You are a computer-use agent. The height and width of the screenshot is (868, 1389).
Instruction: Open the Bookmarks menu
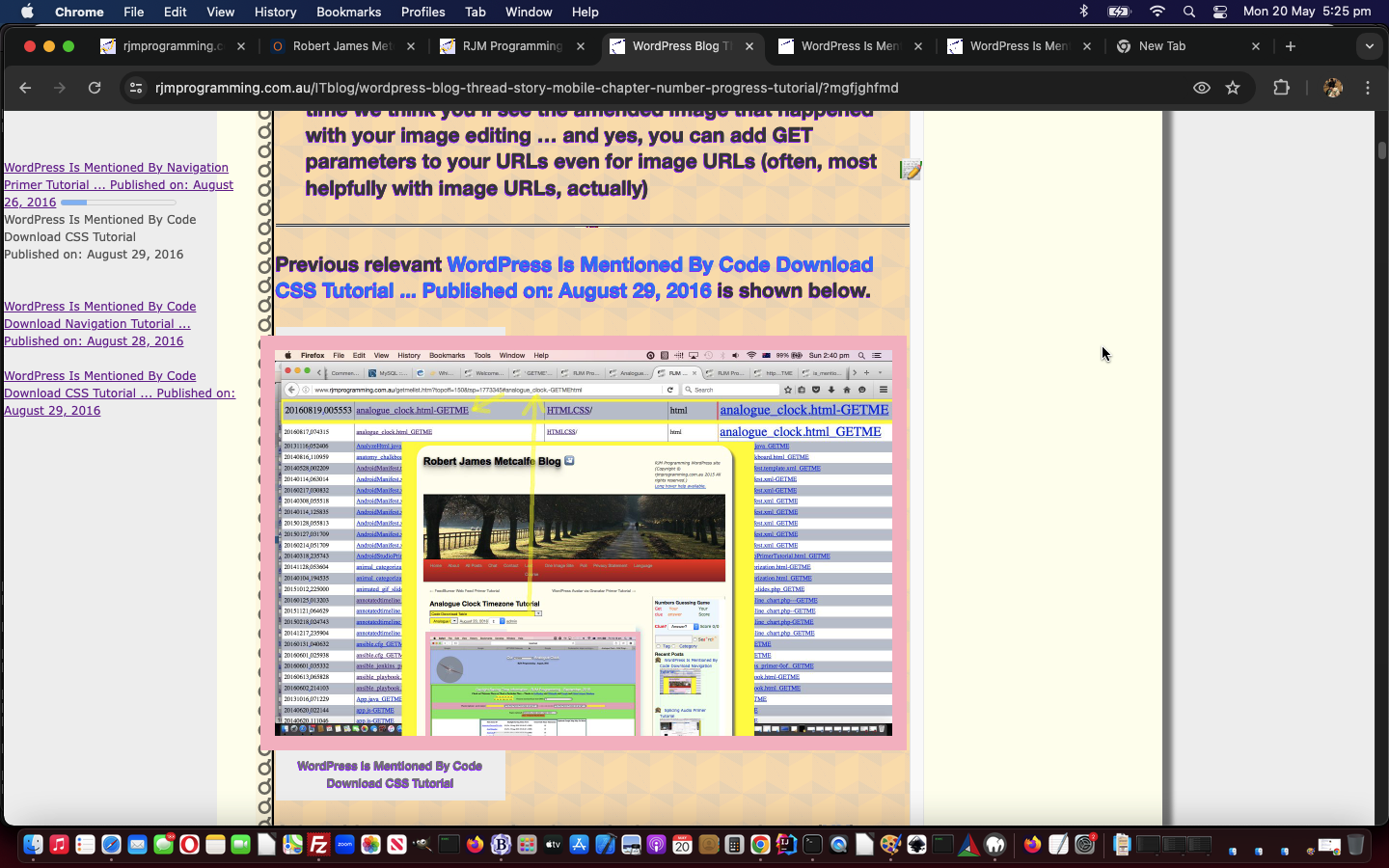click(348, 12)
